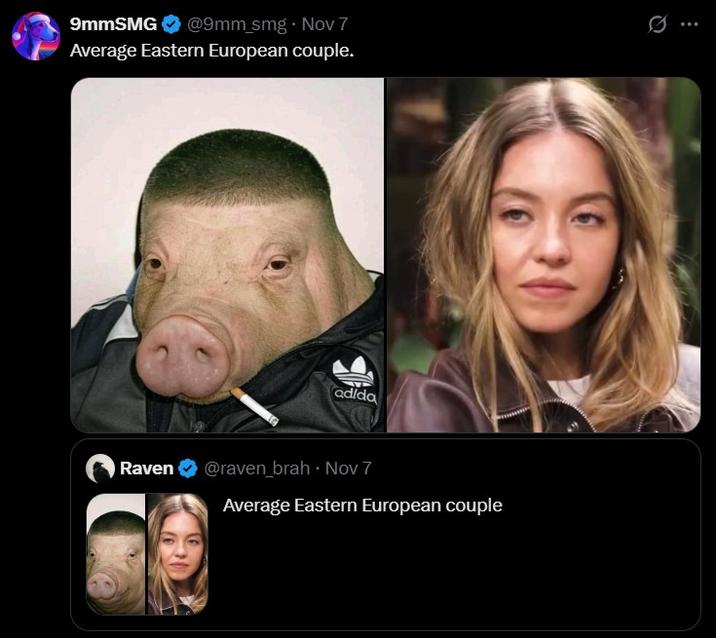Click the Adidas logo in the pig image

[x=354, y=378]
